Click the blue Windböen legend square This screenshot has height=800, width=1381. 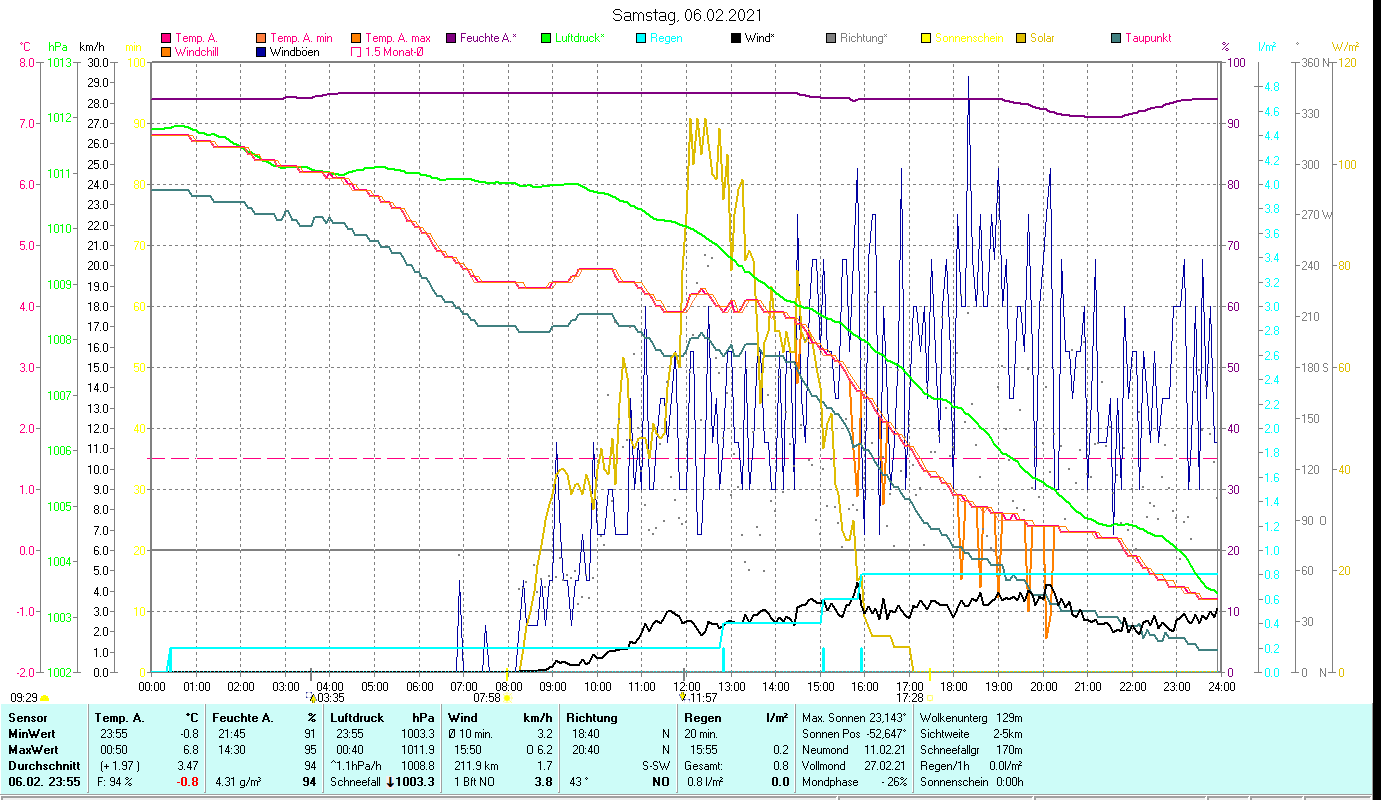(x=261, y=52)
